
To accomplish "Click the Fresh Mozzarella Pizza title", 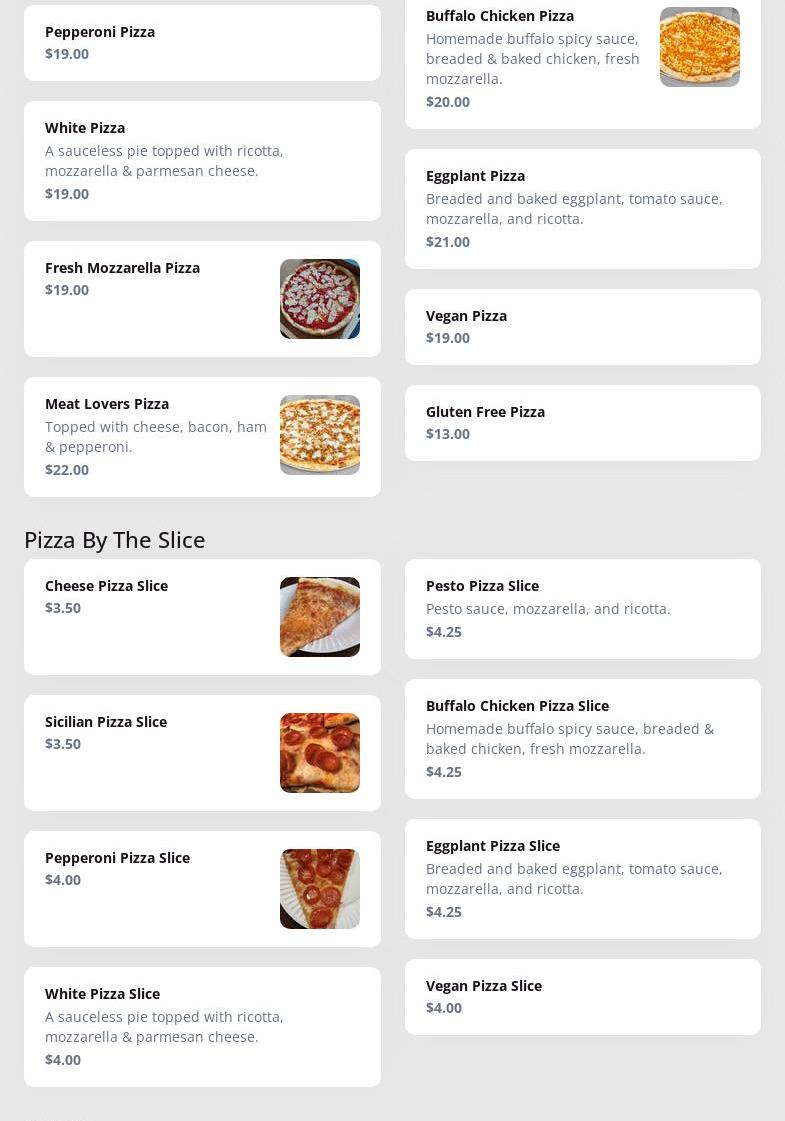I will pos(122,268).
